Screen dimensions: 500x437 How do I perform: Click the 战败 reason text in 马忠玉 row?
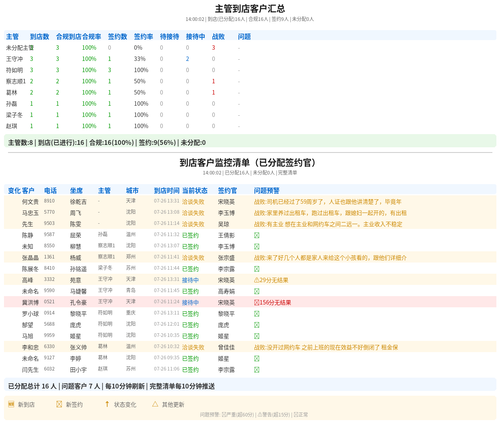coord(330,213)
